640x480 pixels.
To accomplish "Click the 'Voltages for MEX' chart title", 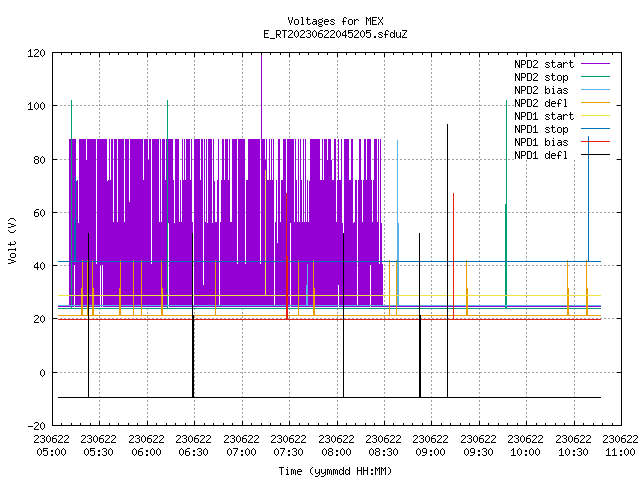I will (x=335, y=21).
